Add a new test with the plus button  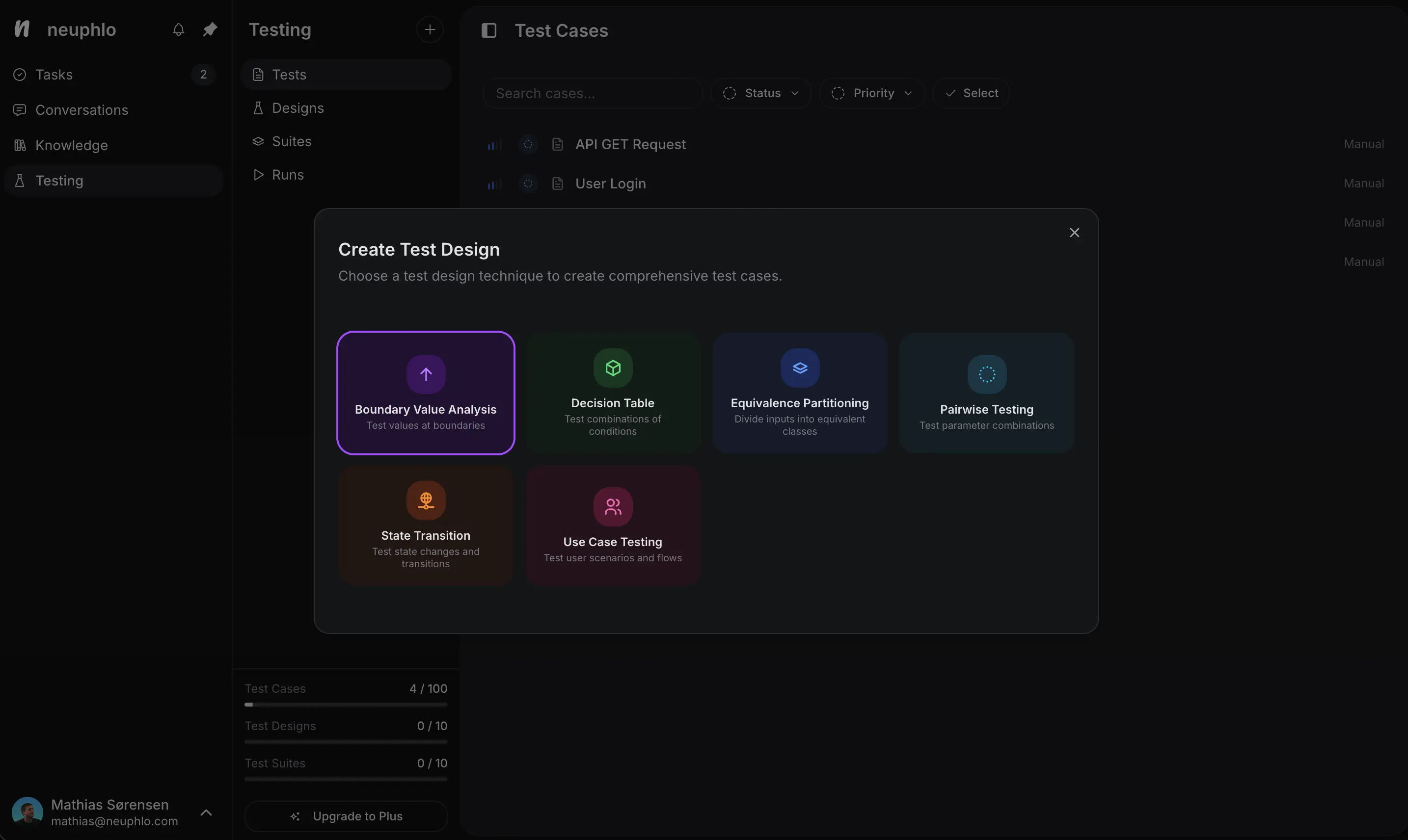click(x=429, y=29)
